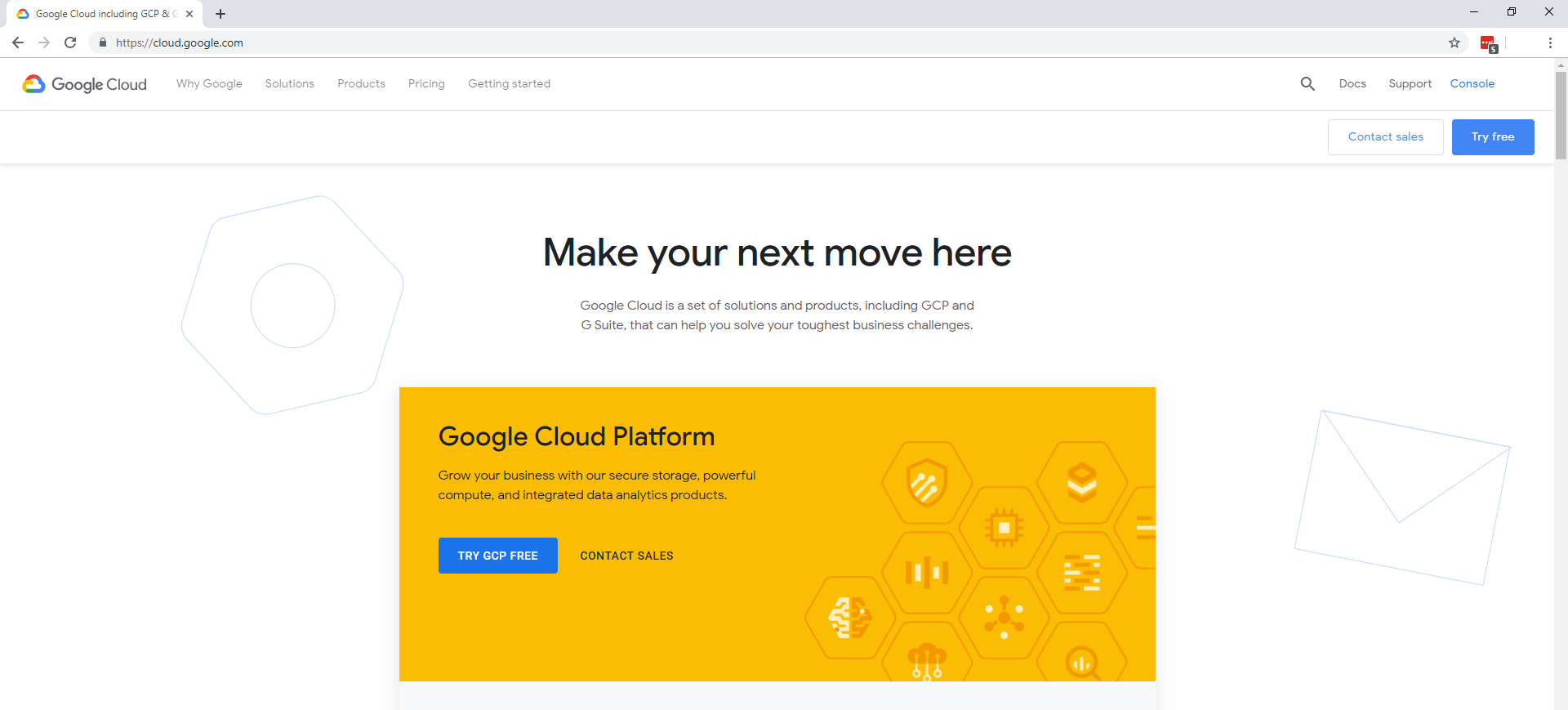The width and height of the screenshot is (1568, 710).
Task: Click the padlock site security icon
Action: tap(102, 42)
